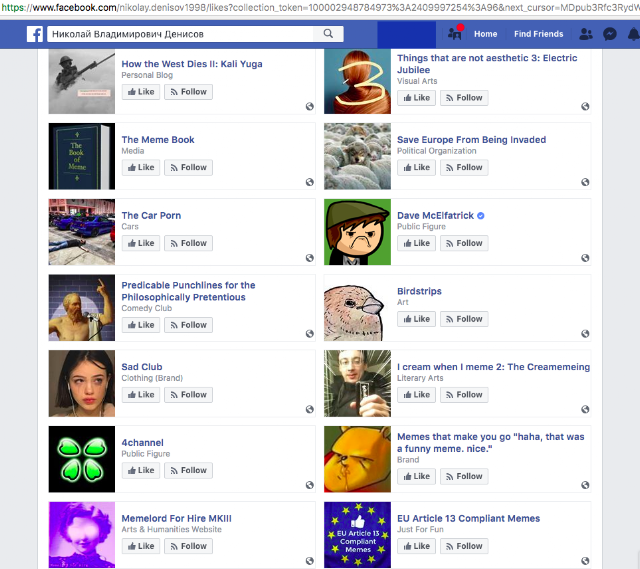The width and height of the screenshot is (640, 569).
Task: Open the friend requests icon
Action: pos(586,34)
